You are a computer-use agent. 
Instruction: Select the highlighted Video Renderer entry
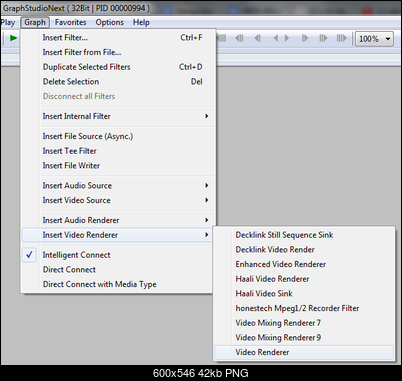point(304,352)
